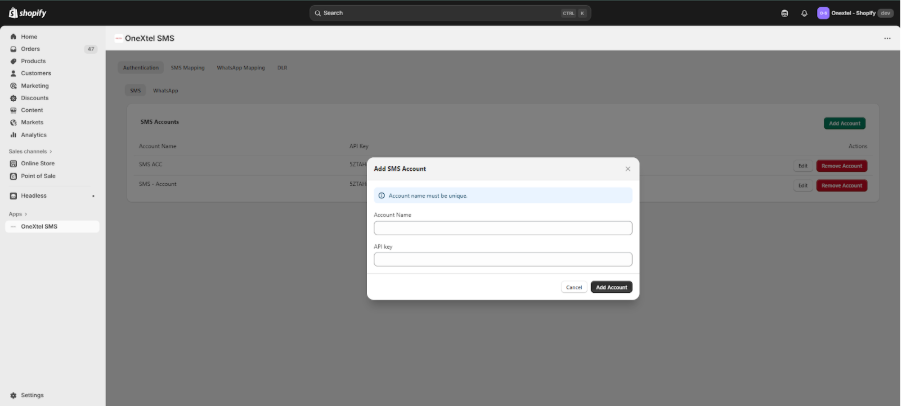Open the three-dot menu in app header
The width and height of the screenshot is (901, 406).
click(887, 38)
